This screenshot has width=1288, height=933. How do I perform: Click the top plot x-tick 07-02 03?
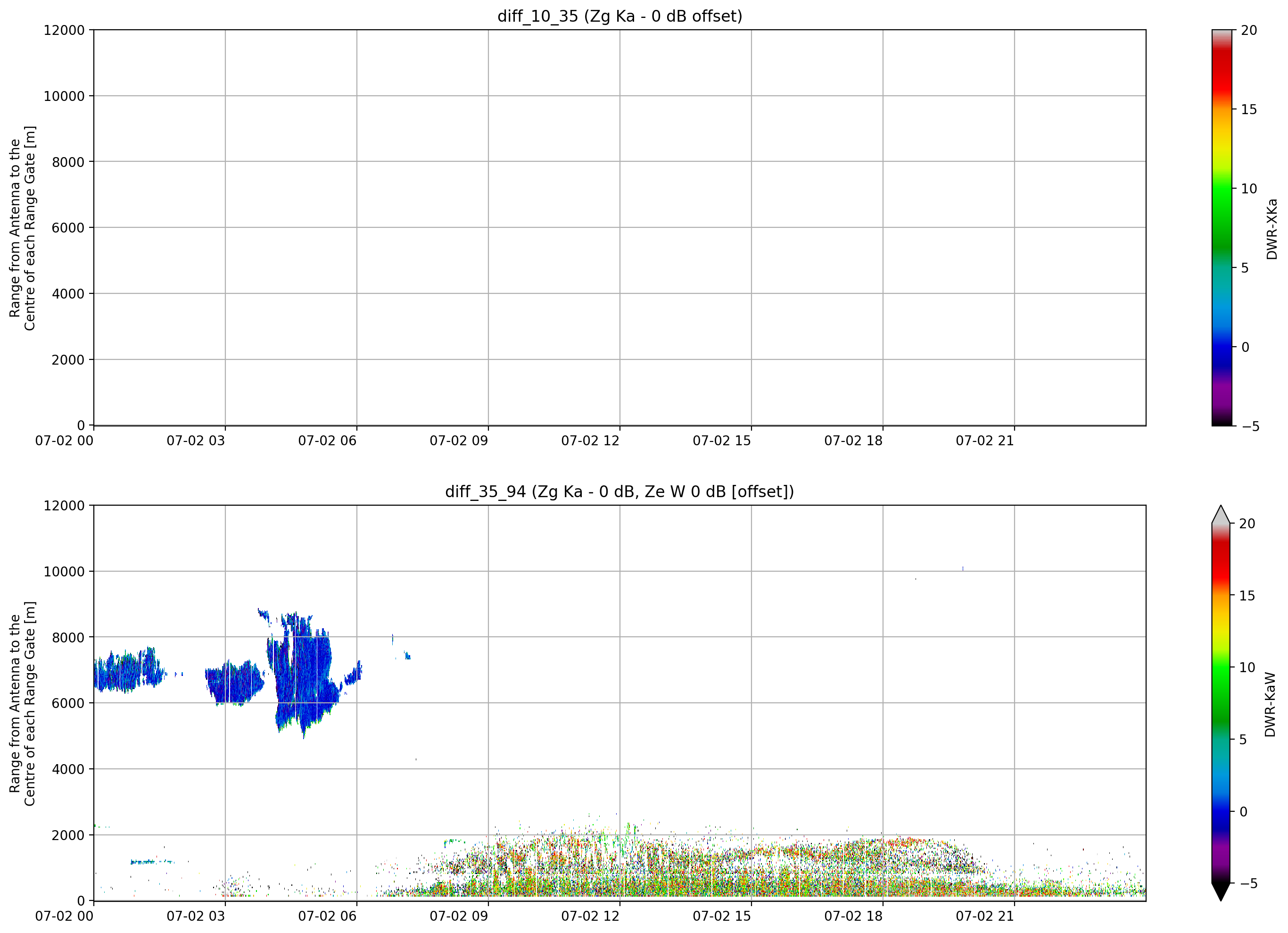196,441
